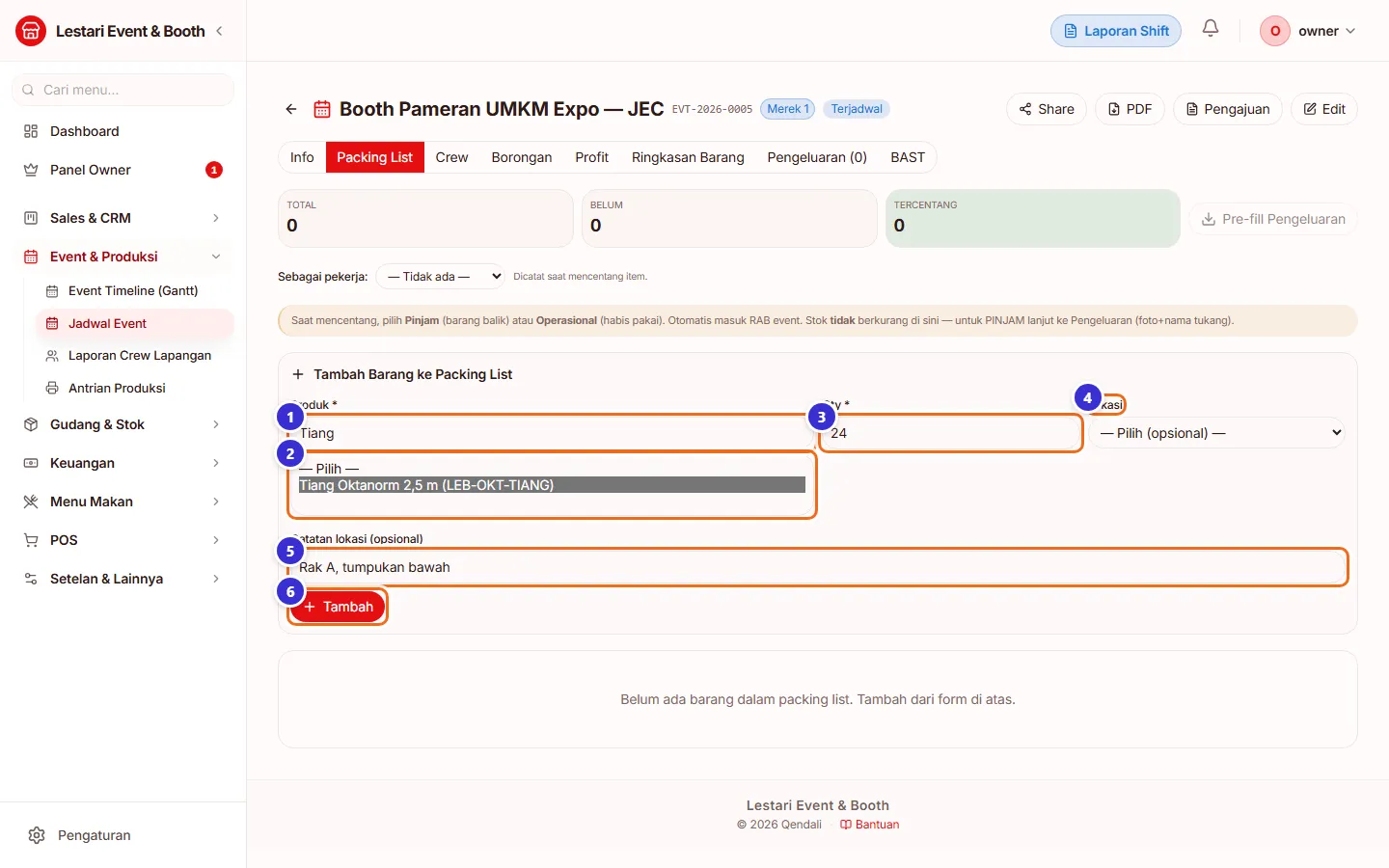Click the POS cart icon
Screen dimensions: 1389x868
tap(31, 540)
